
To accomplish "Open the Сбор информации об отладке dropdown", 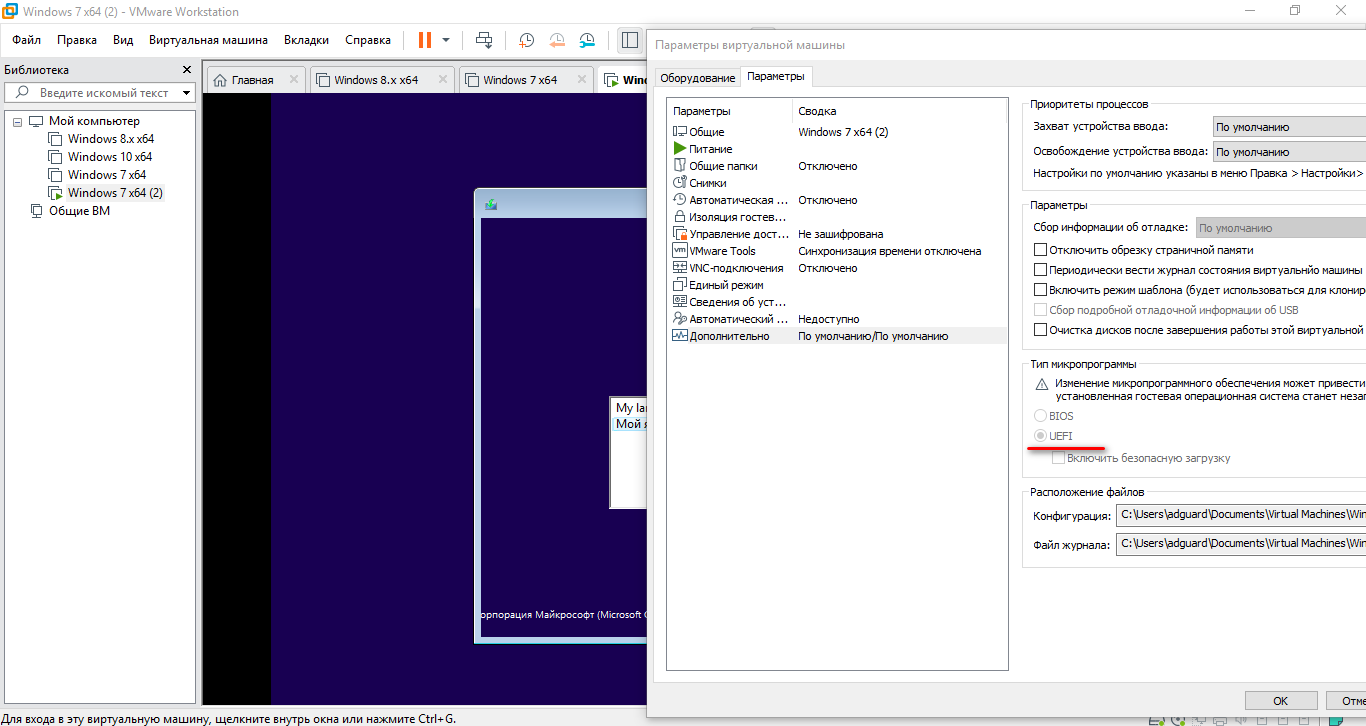I will click(1281, 228).
